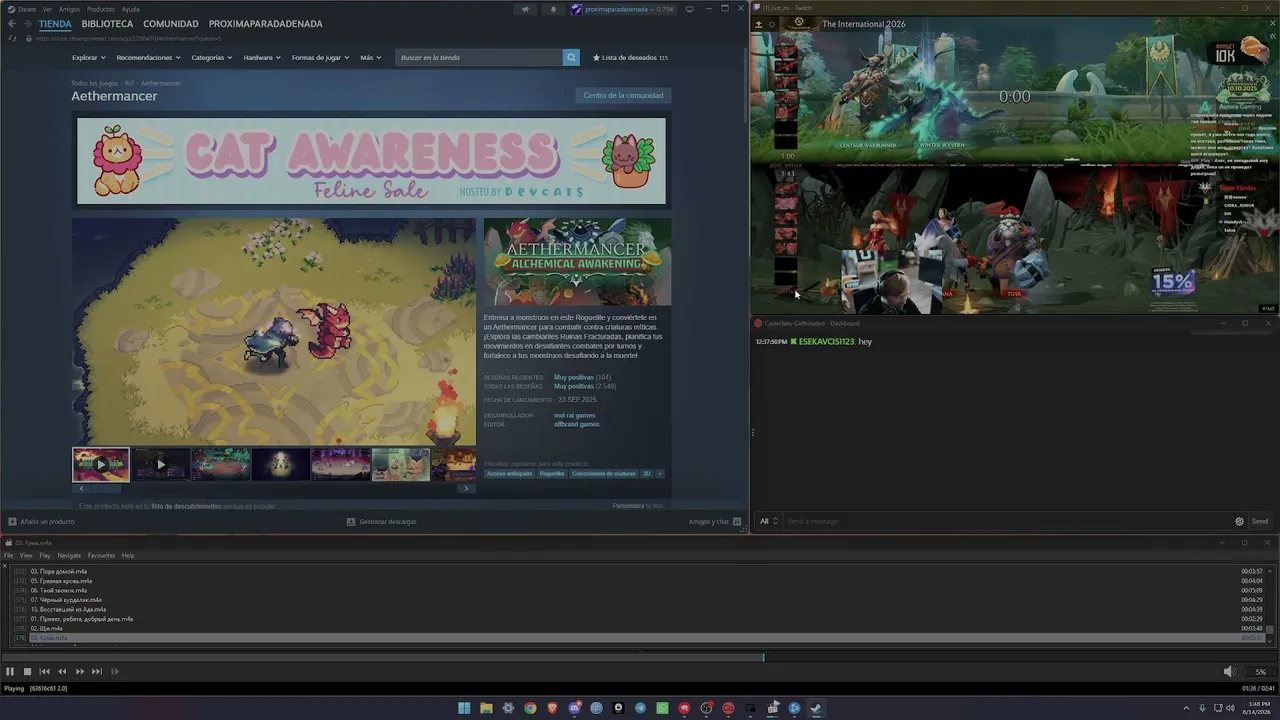Launch Chrome from the taskbar
Image resolution: width=1280 pixels, height=720 pixels.
(530, 708)
